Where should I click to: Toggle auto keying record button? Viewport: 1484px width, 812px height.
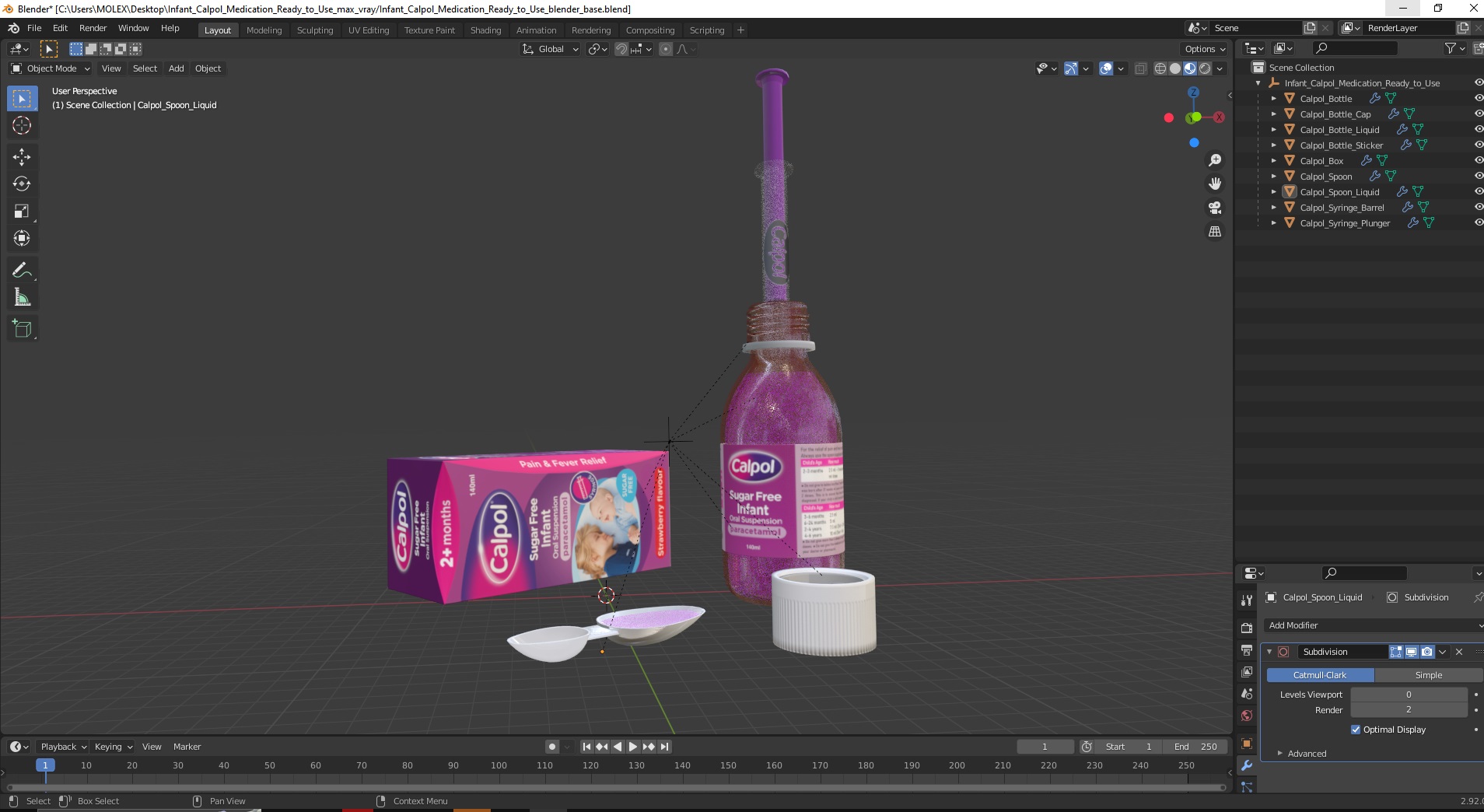[x=551, y=747]
